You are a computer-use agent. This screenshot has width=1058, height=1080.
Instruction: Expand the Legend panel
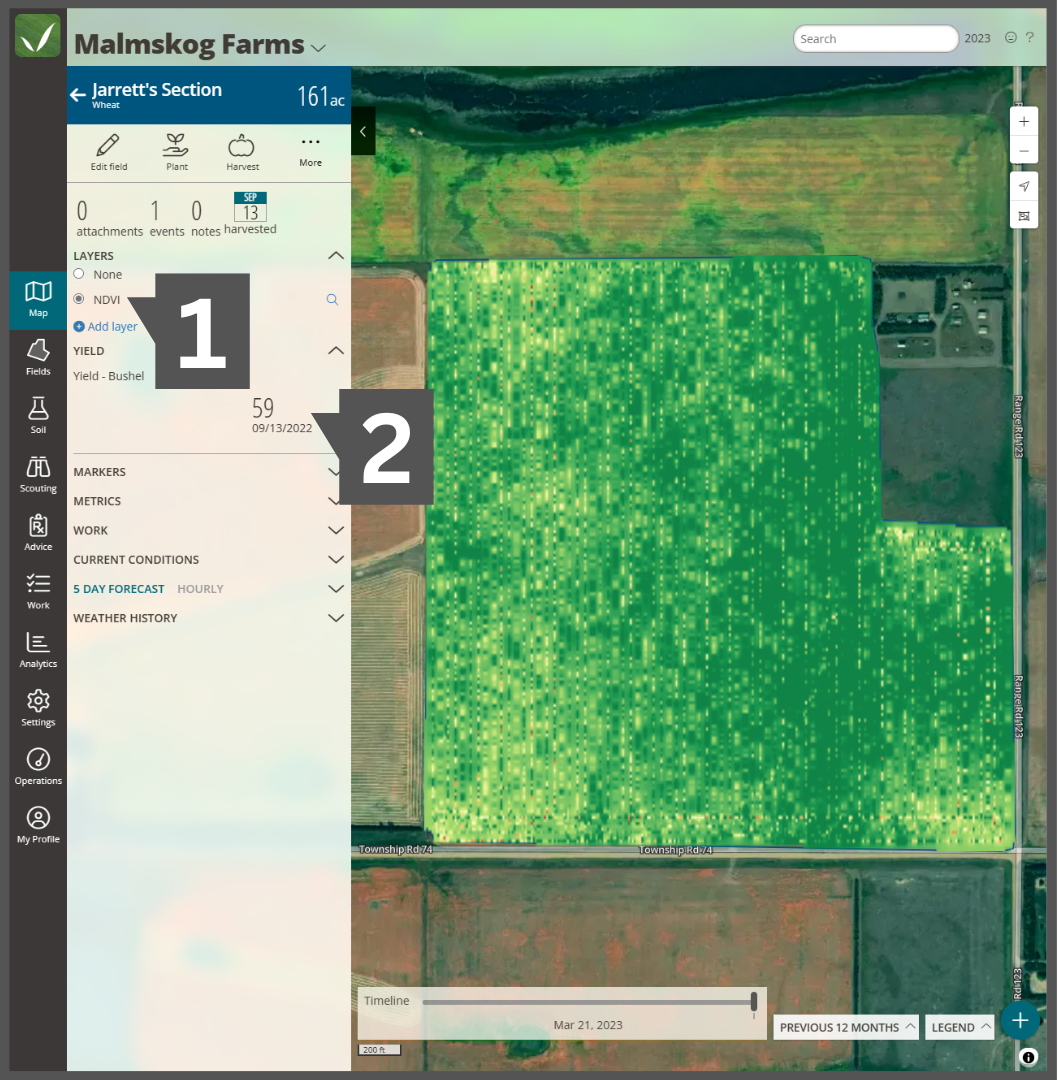pos(960,1027)
